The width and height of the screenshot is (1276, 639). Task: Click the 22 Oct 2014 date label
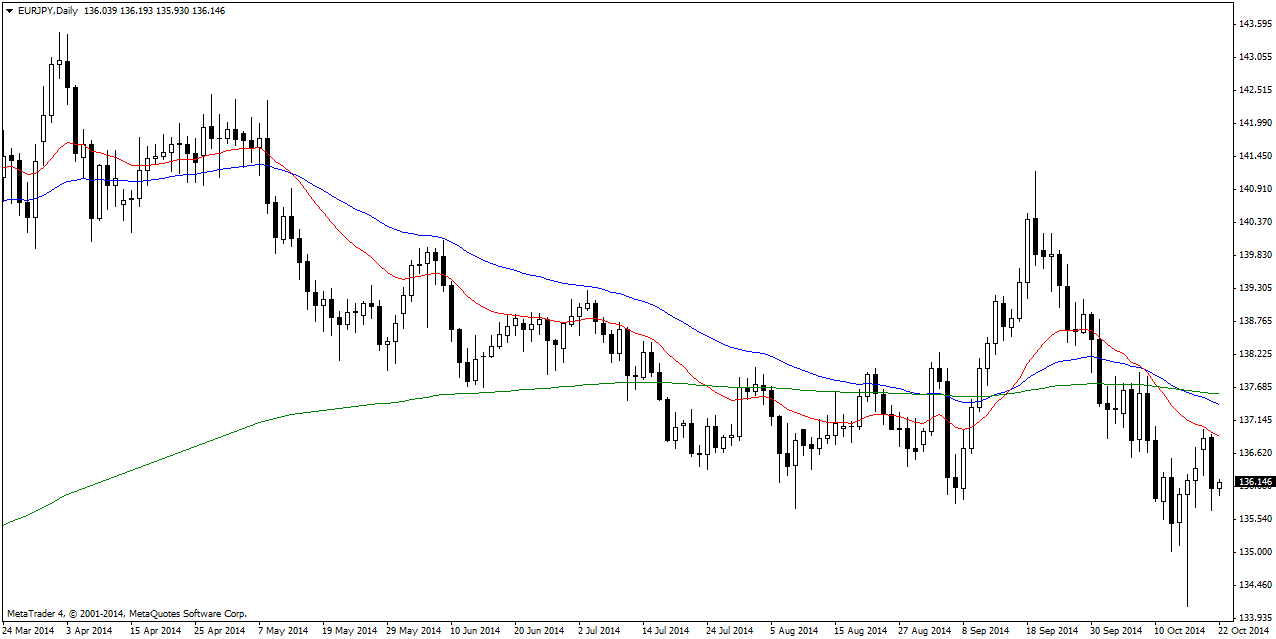[x=1244, y=631]
